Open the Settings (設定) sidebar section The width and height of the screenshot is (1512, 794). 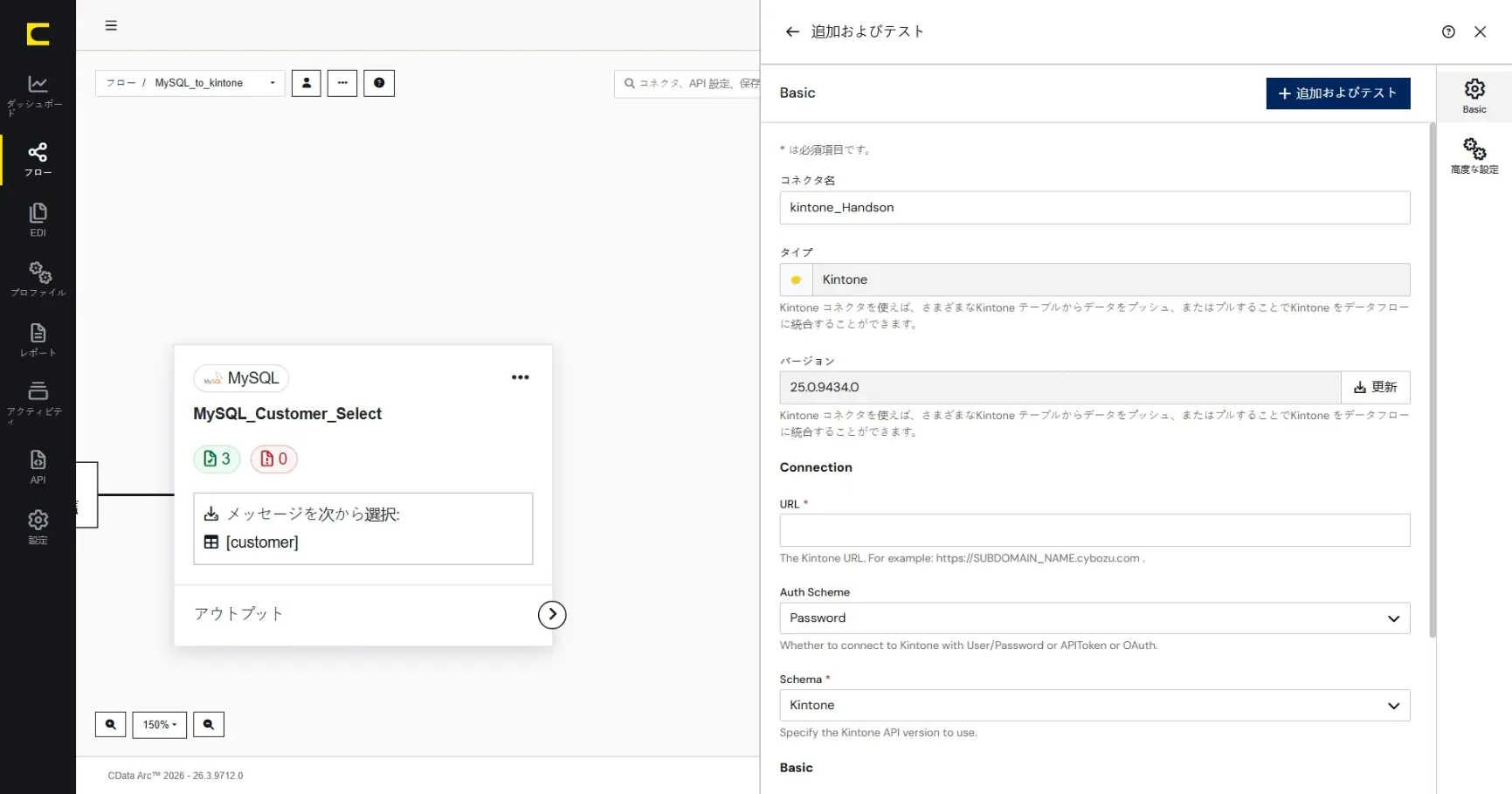click(38, 527)
